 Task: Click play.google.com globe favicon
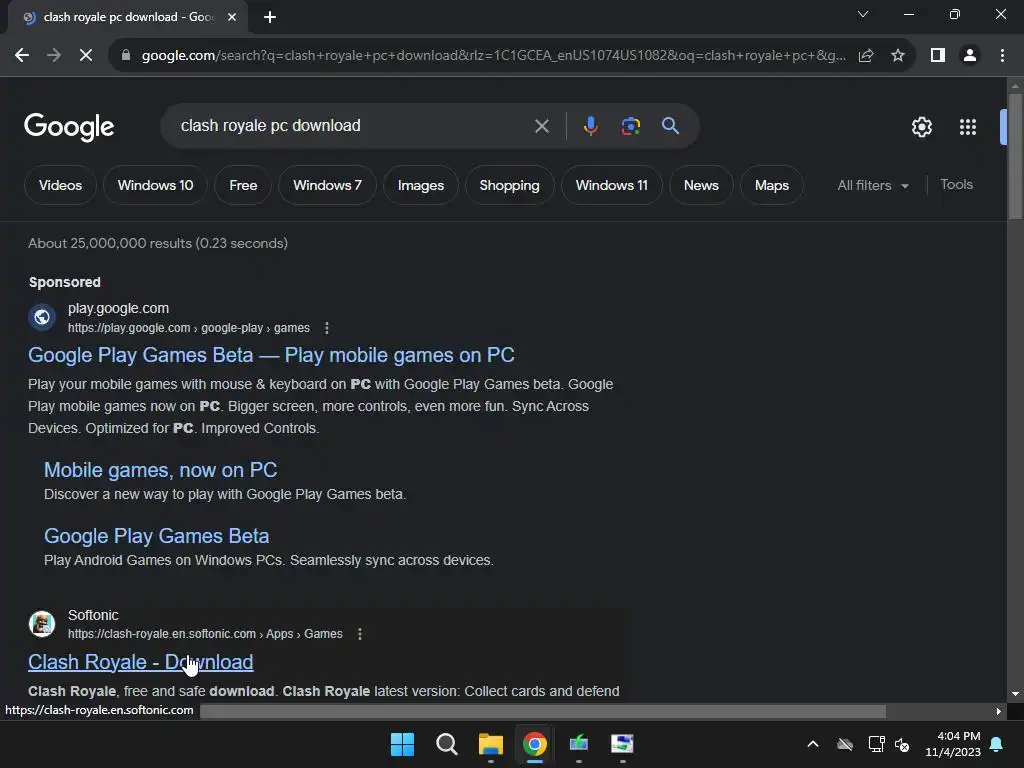click(x=42, y=317)
